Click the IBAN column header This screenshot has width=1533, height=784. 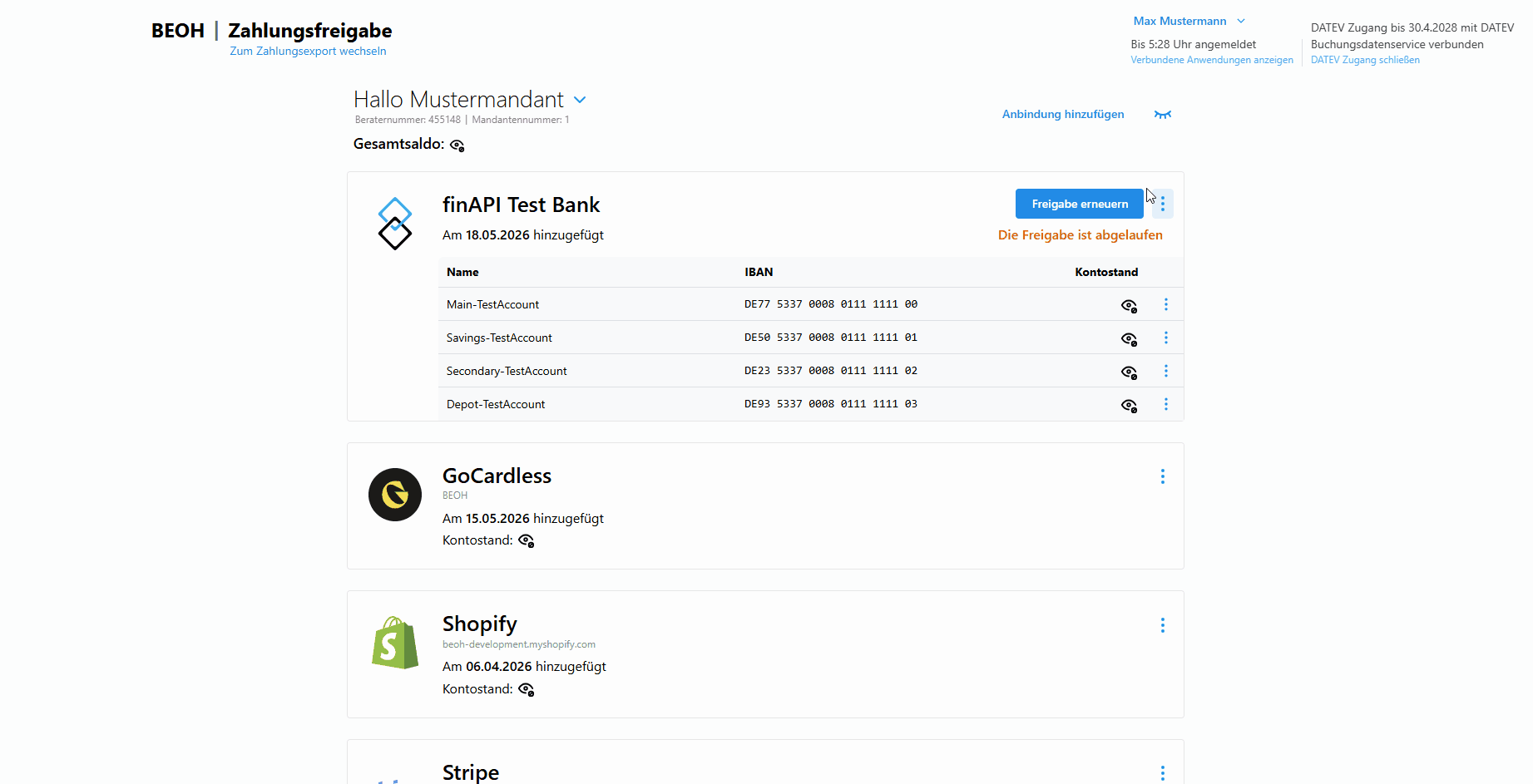[x=759, y=272]
